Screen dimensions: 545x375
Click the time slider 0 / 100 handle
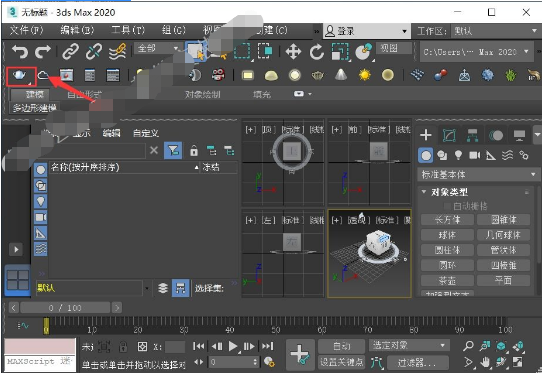[65, 308]
